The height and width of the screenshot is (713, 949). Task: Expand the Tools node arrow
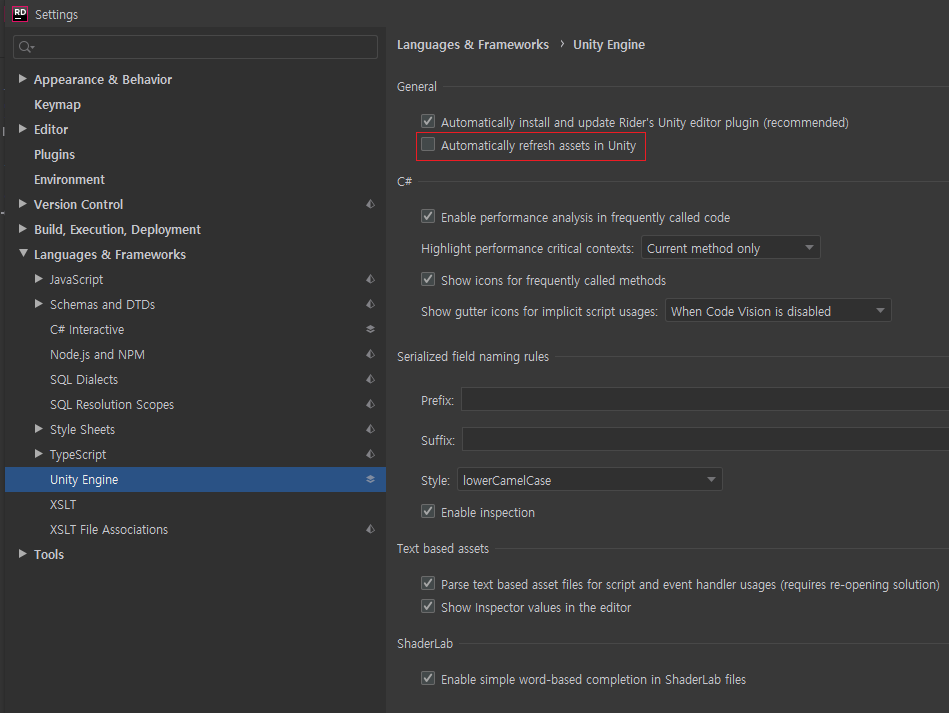tap(22, 554)
